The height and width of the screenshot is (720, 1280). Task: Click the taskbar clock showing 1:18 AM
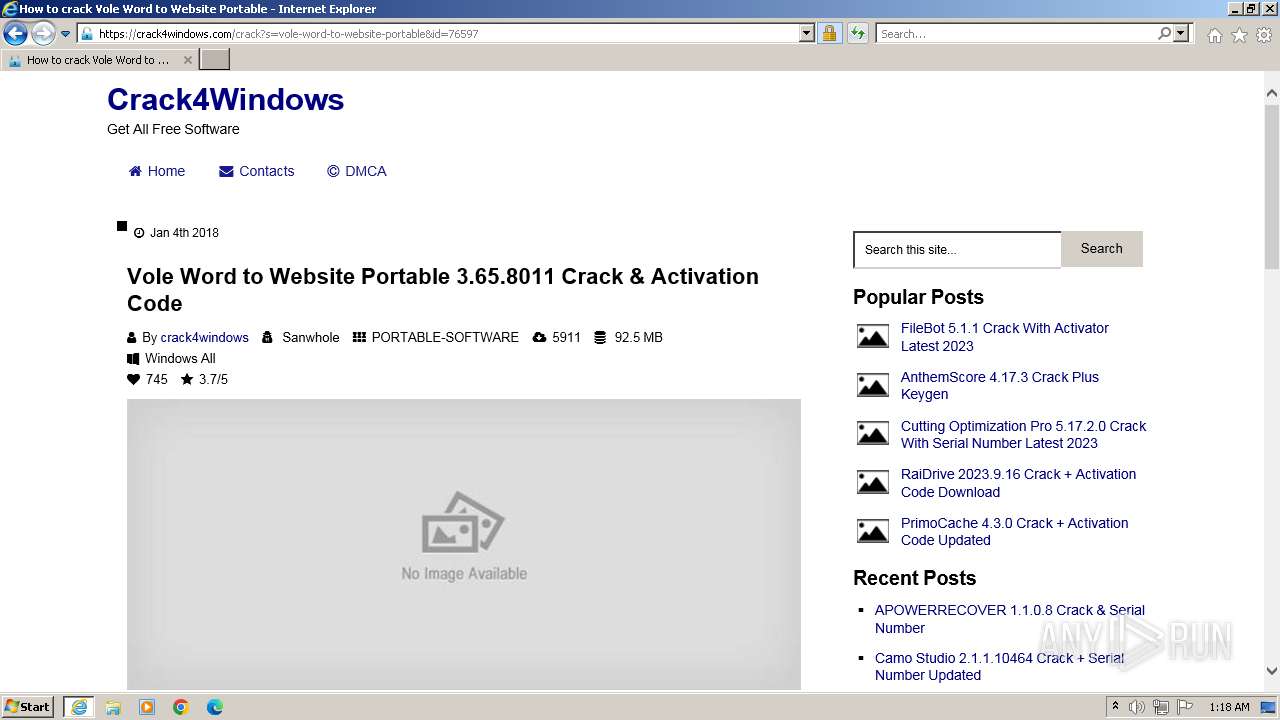click(x=1229, y=707)
